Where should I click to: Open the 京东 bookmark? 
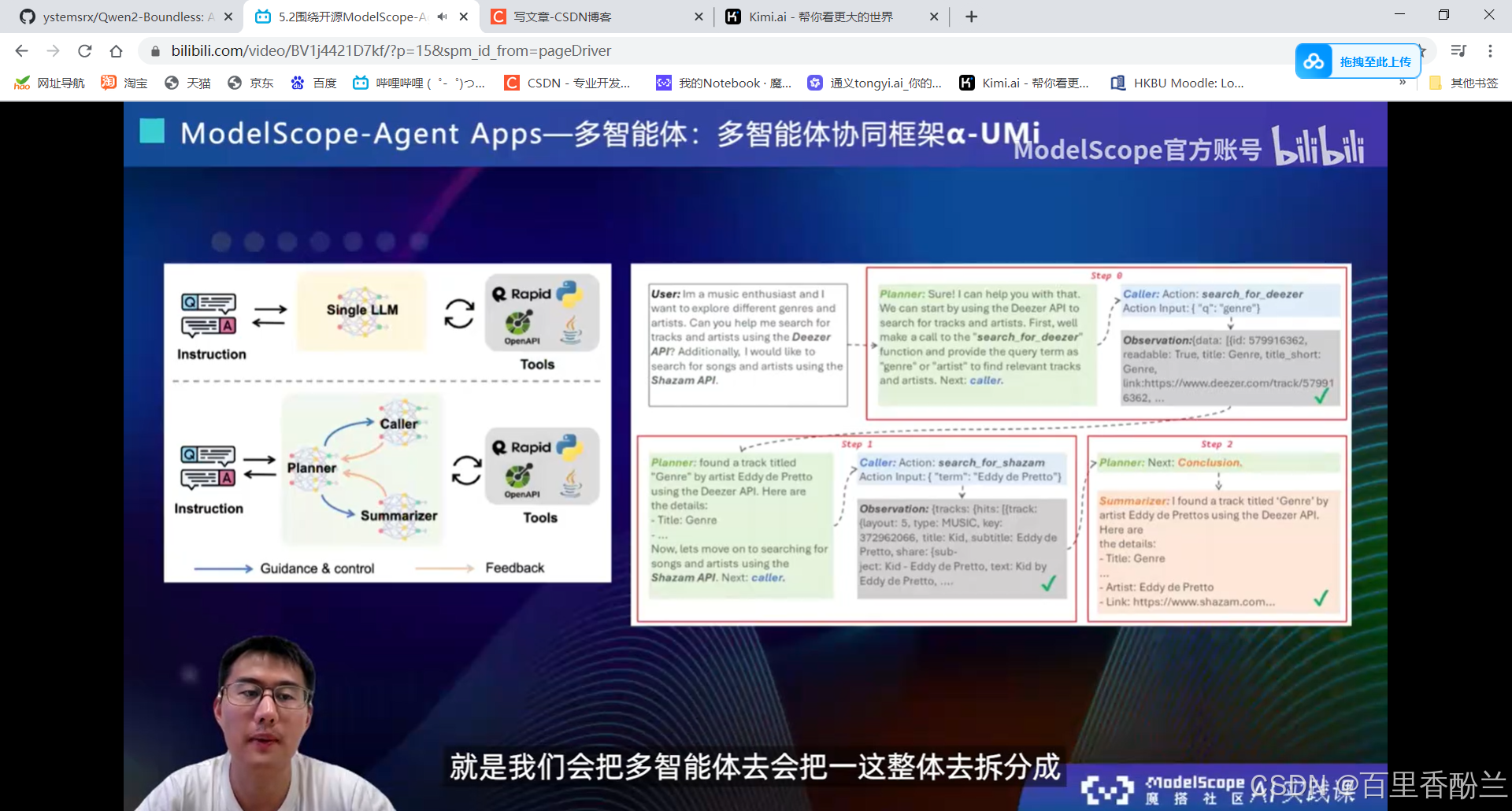(x=250, y=83)
